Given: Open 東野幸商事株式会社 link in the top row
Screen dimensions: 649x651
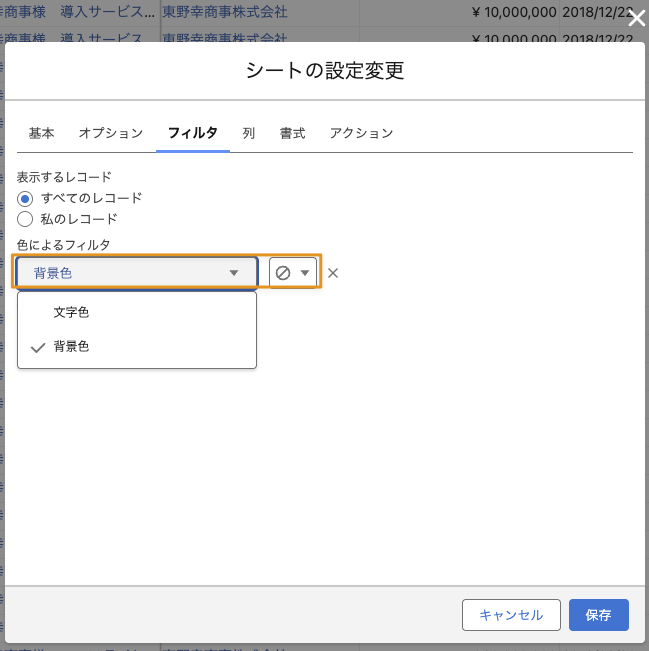Looking at the screenshot, I should click(x=225, y=13).
